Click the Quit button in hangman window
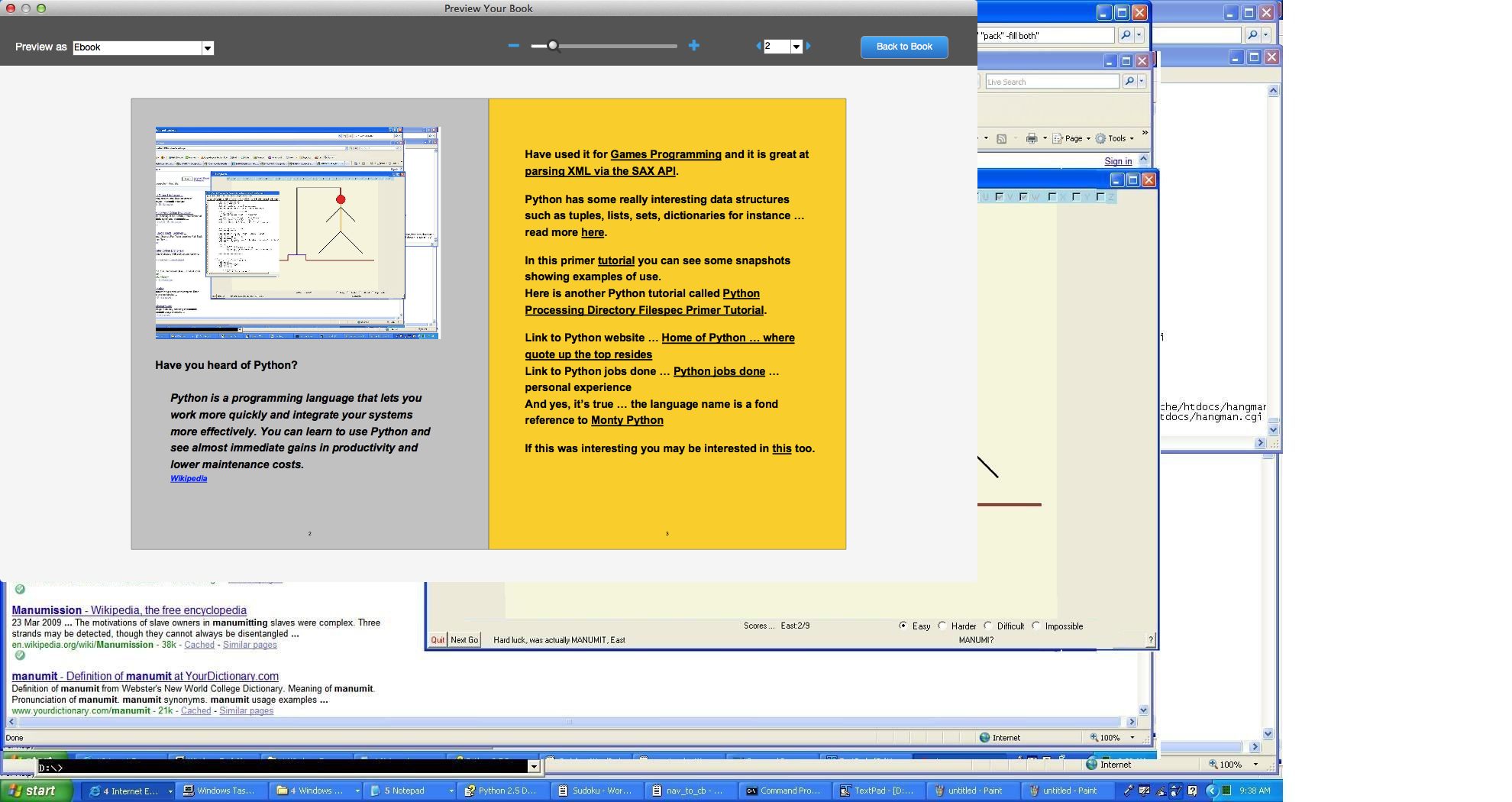Viewport: 1512px width, 802px height. coord(438,640)
